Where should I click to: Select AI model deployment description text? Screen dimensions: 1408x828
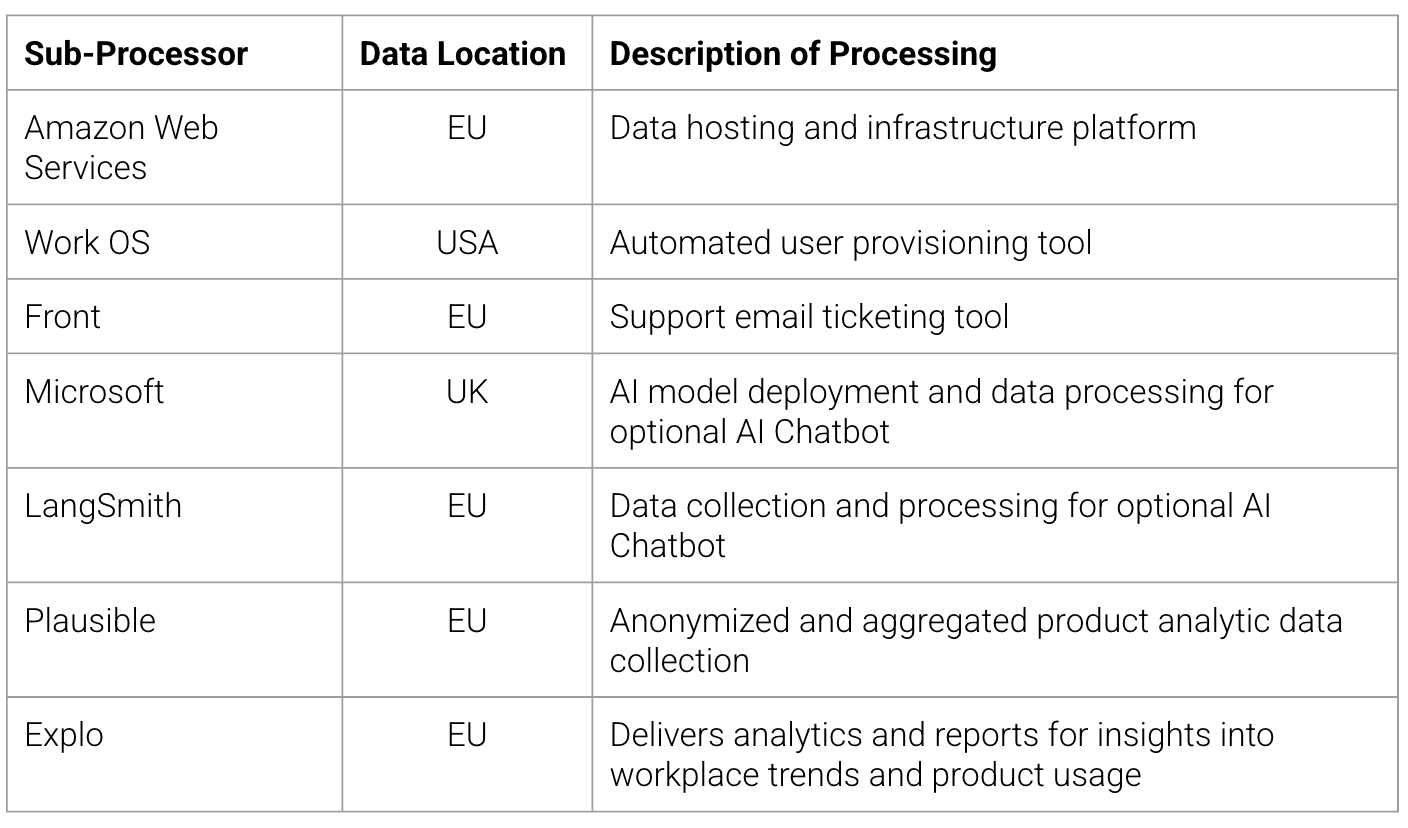[941, 411]
